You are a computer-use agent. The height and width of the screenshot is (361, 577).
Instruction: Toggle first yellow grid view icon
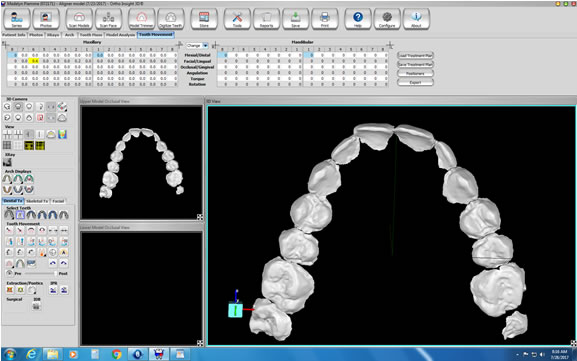click(x=29, y=146)
